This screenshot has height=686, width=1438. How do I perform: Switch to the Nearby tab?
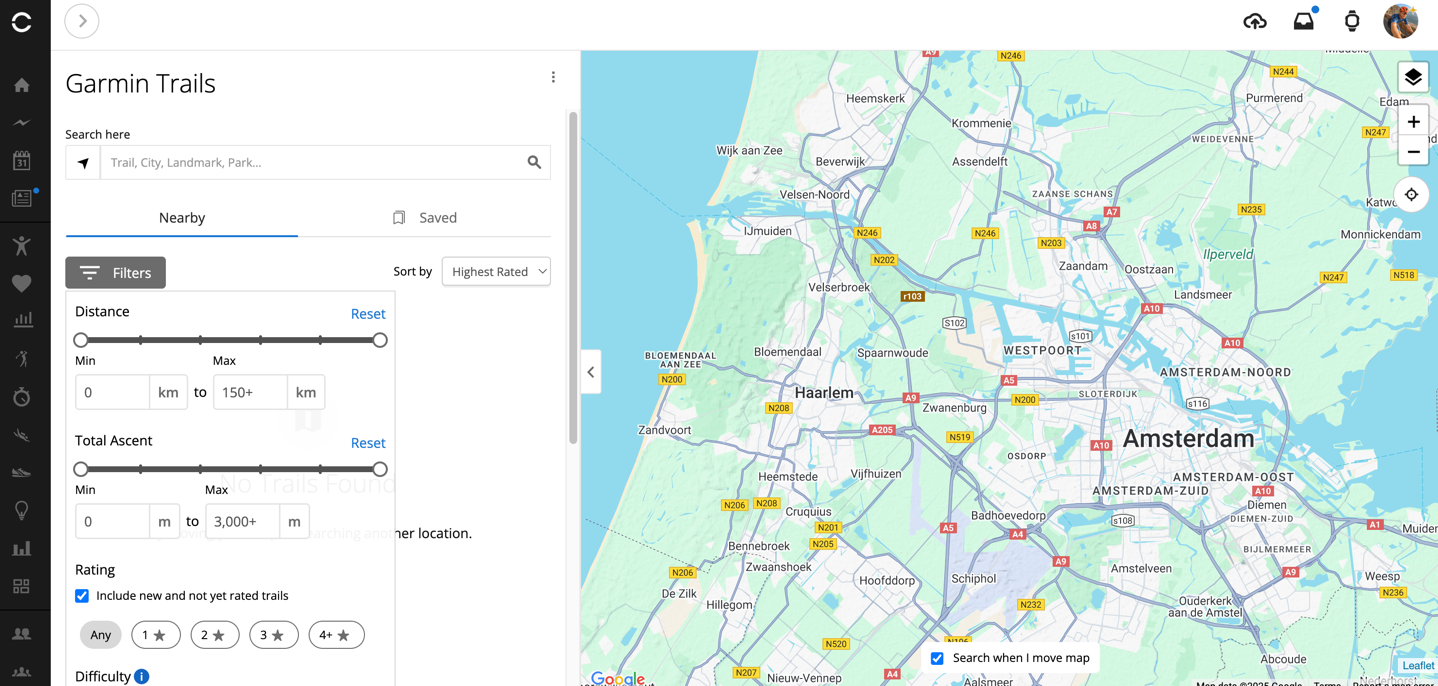pyautogui.click(x=182, y=217)
